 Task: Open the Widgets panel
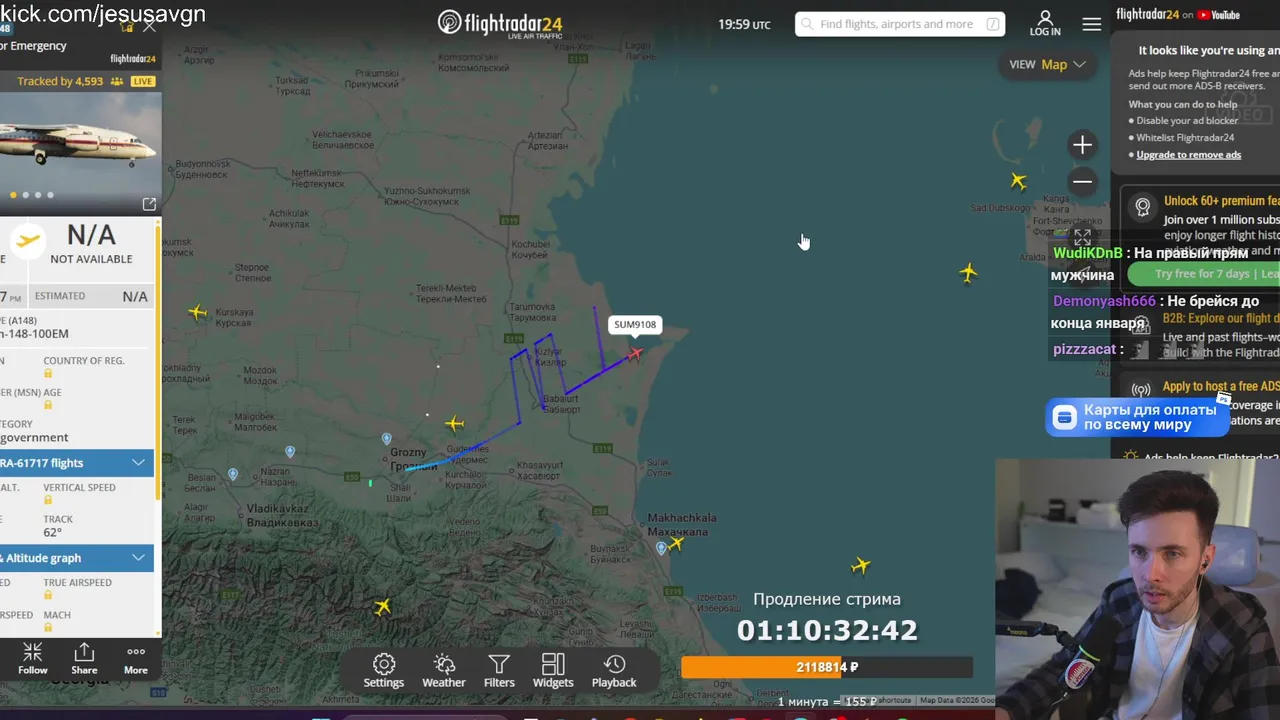[x=553, y=671]
